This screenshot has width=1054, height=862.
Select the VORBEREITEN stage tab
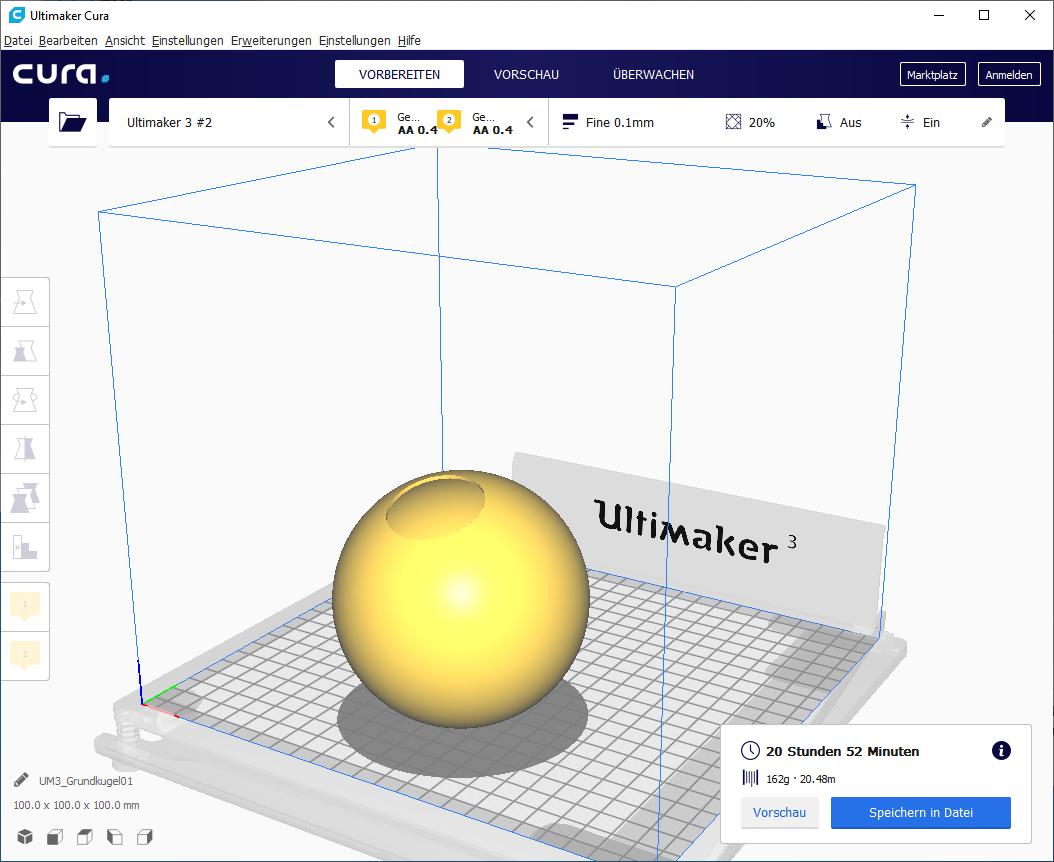[399, 74]
